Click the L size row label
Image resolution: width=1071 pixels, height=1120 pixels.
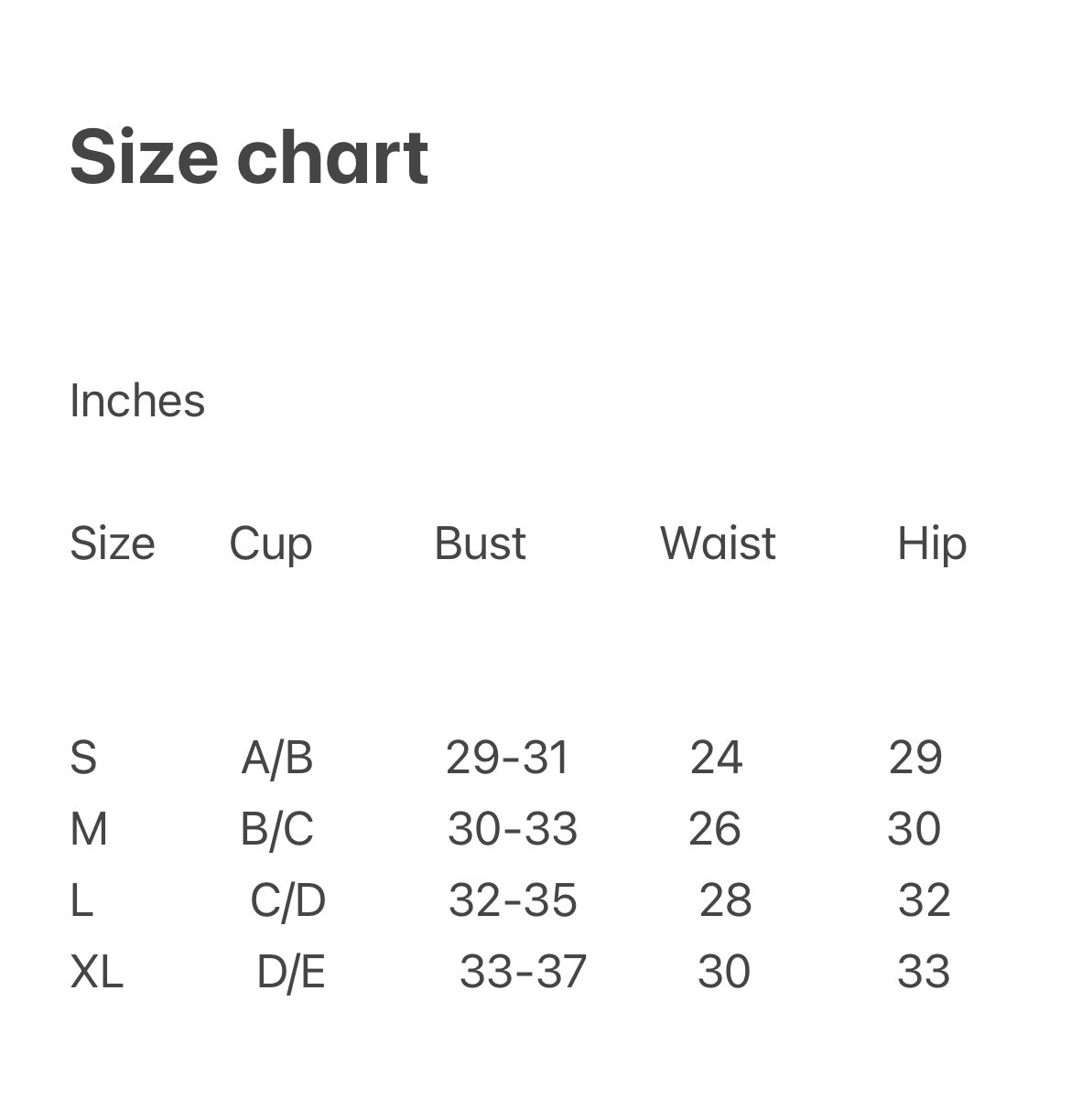[81, 900]
